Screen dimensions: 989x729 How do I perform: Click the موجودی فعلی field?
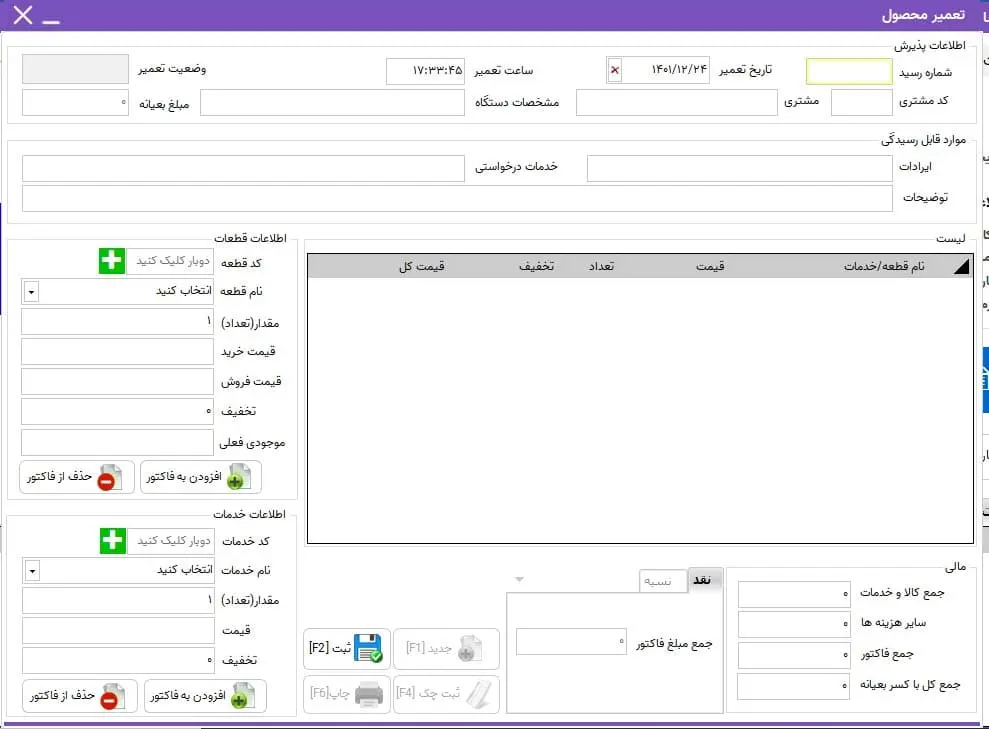[x=117, y=443]
